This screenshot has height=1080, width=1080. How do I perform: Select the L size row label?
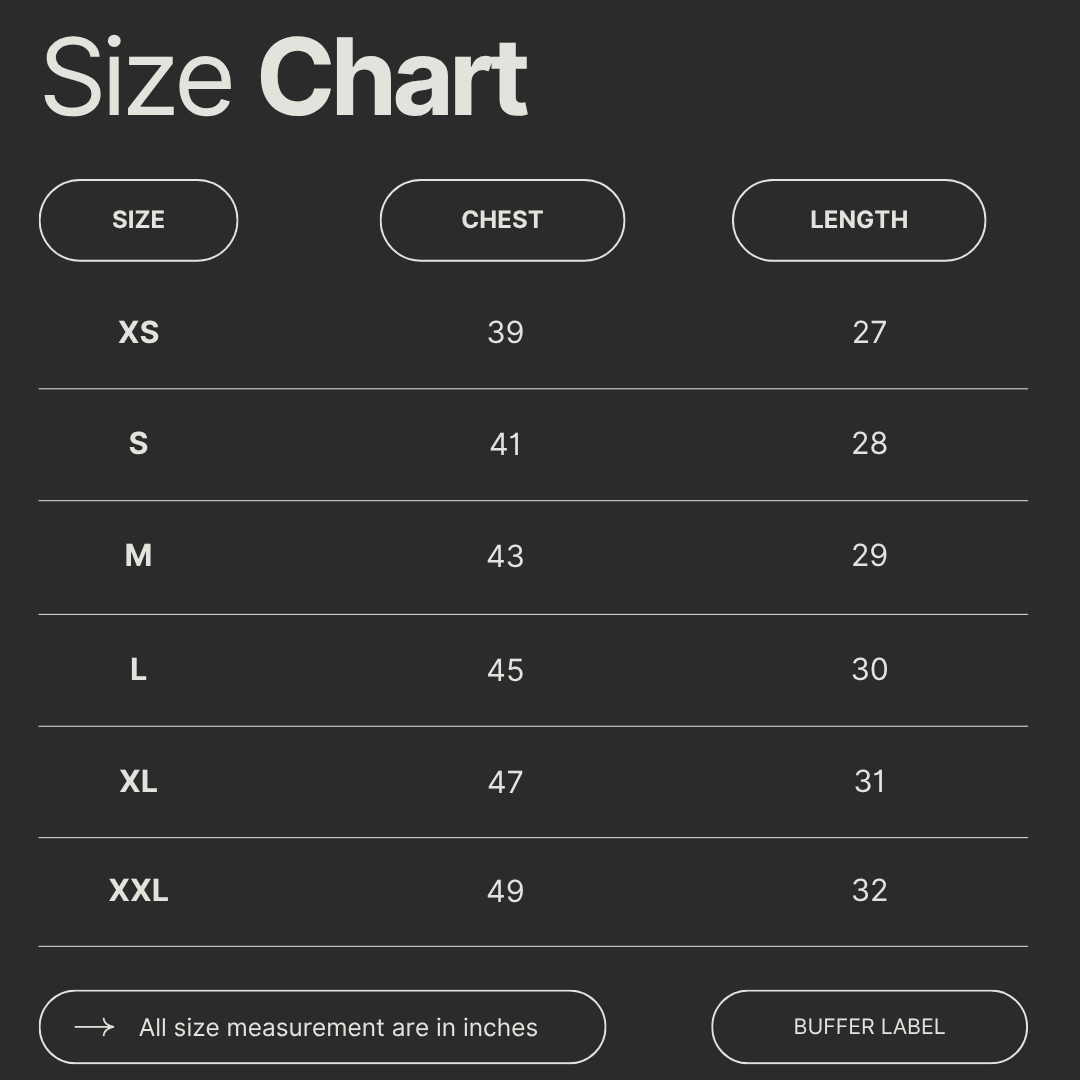tap(138, 669)
